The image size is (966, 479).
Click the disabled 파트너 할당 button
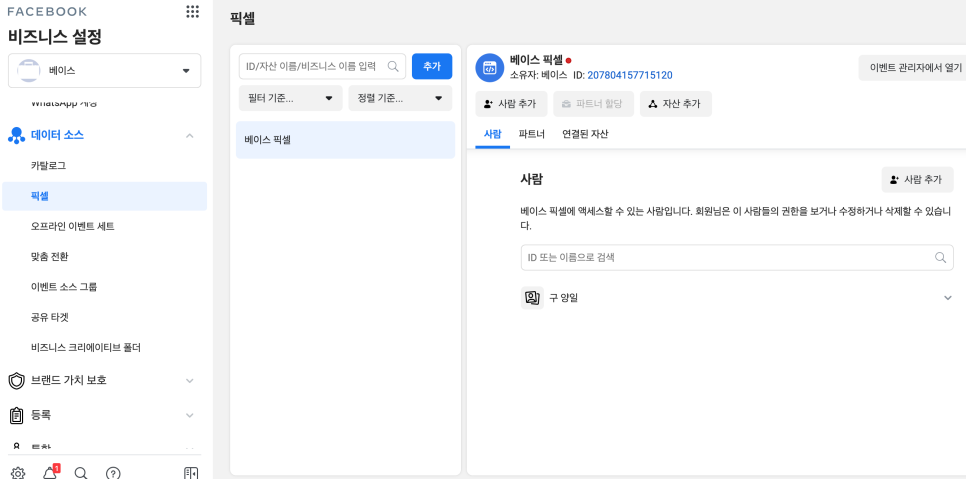click(x=593, y=104)
